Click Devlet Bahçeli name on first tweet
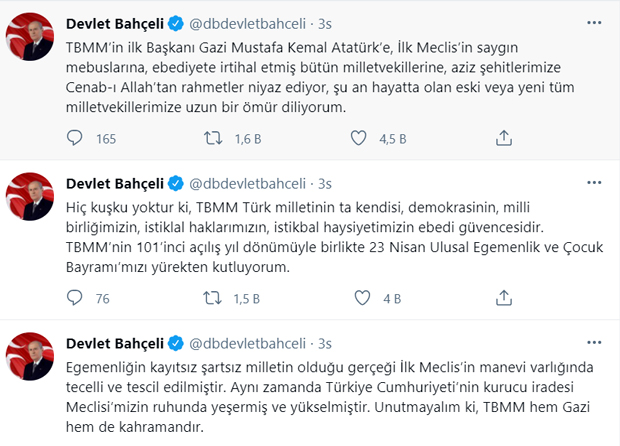This screenshot has width=620, height=446. [x=115, y=24]
